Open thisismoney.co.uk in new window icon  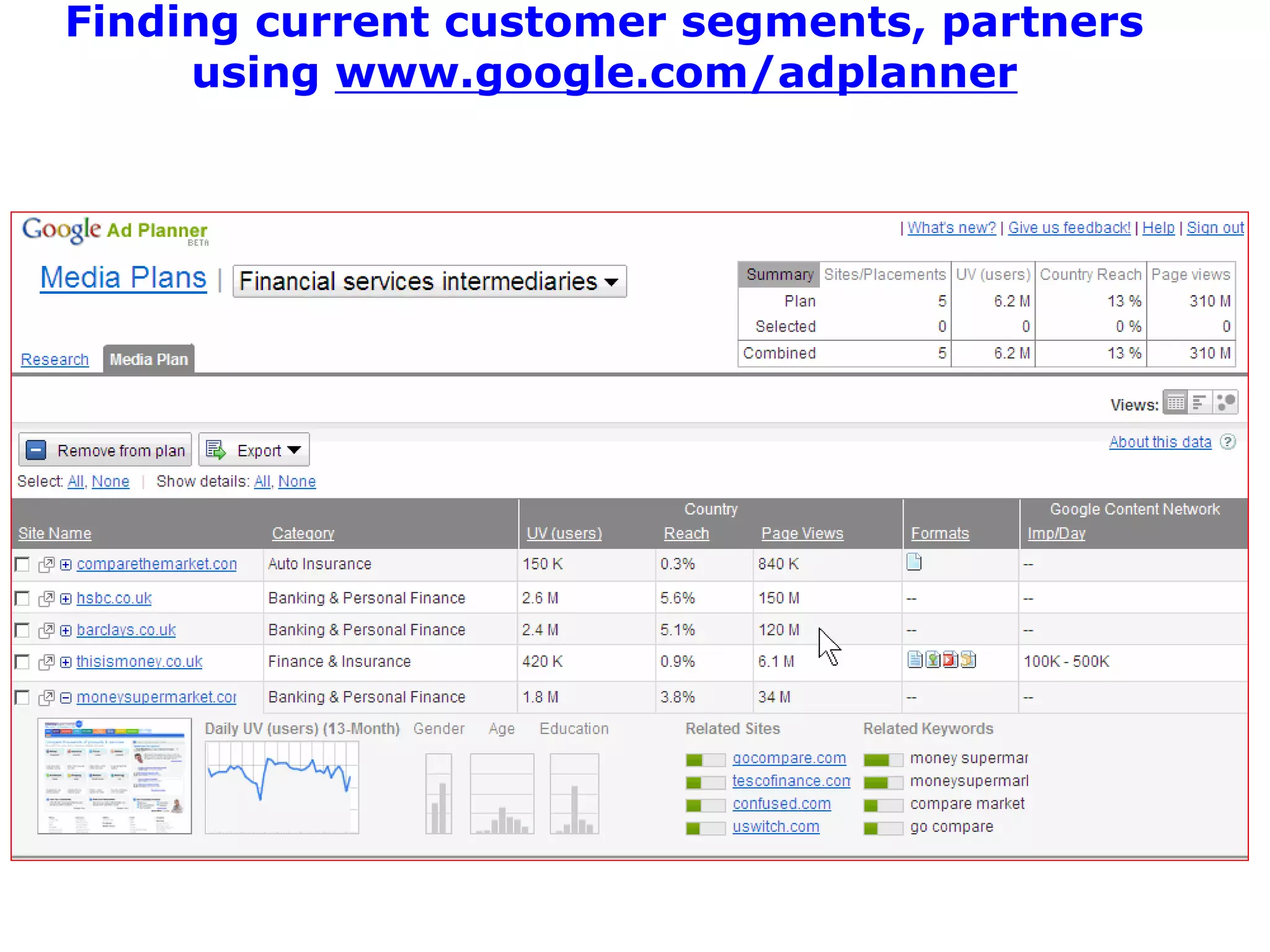click(x=47, y=662)
